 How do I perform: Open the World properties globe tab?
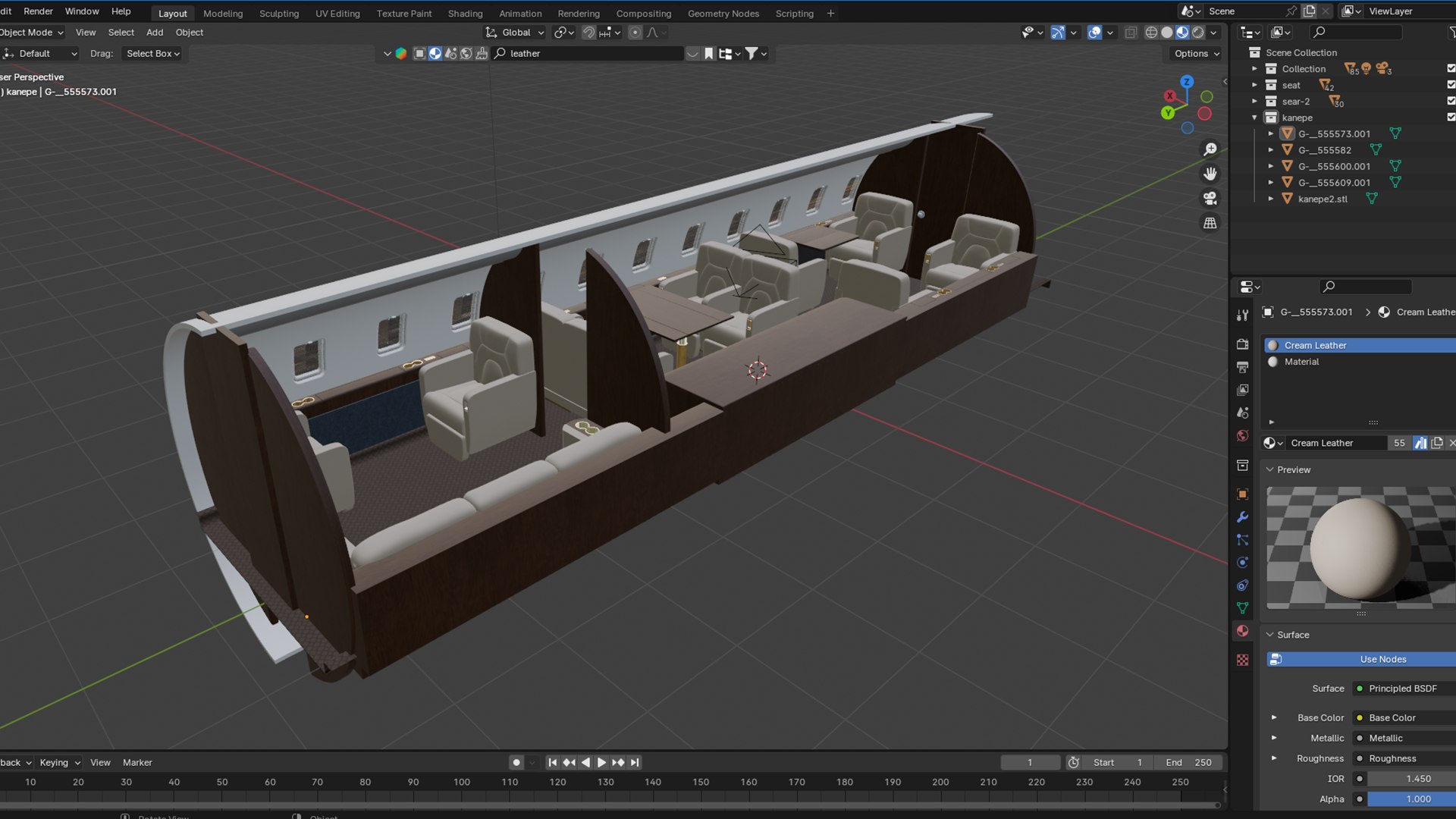point(1242,436)
